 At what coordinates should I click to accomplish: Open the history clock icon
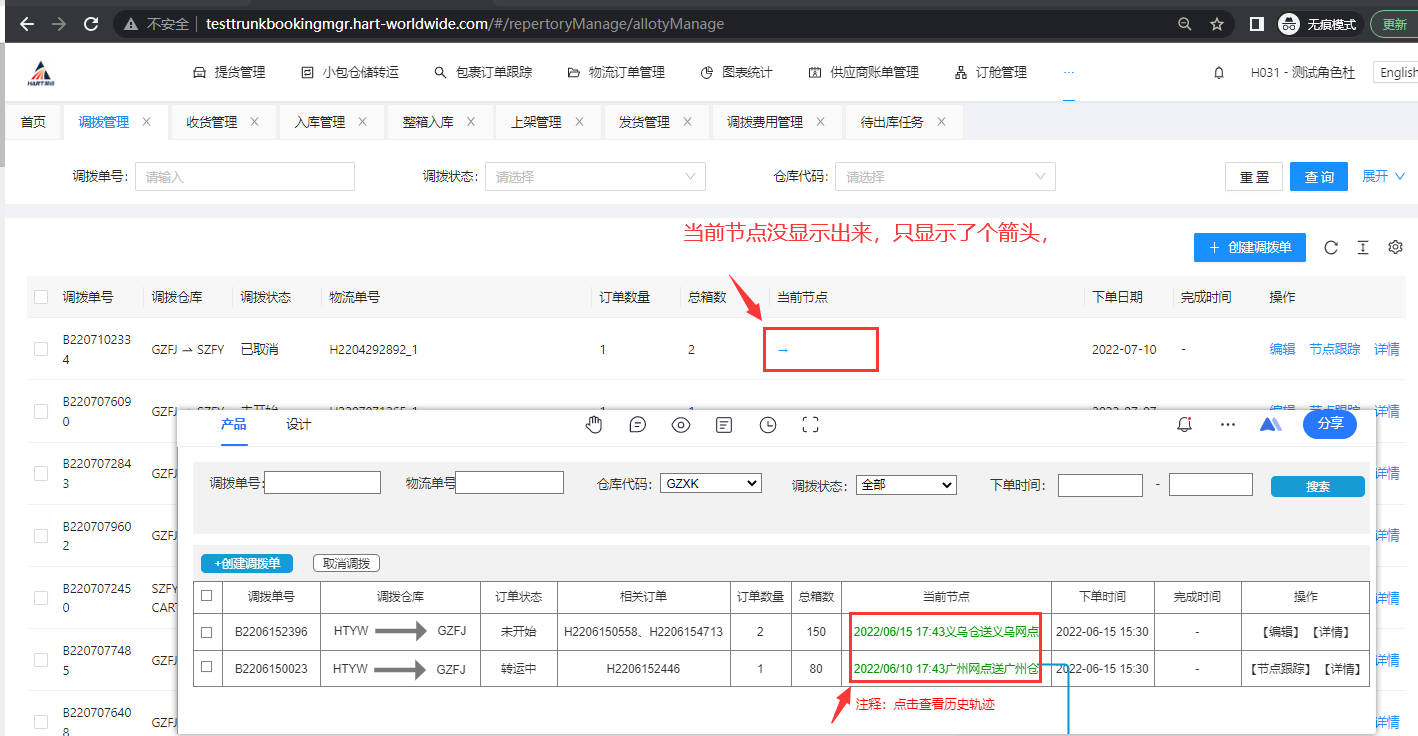click(768, 425)
